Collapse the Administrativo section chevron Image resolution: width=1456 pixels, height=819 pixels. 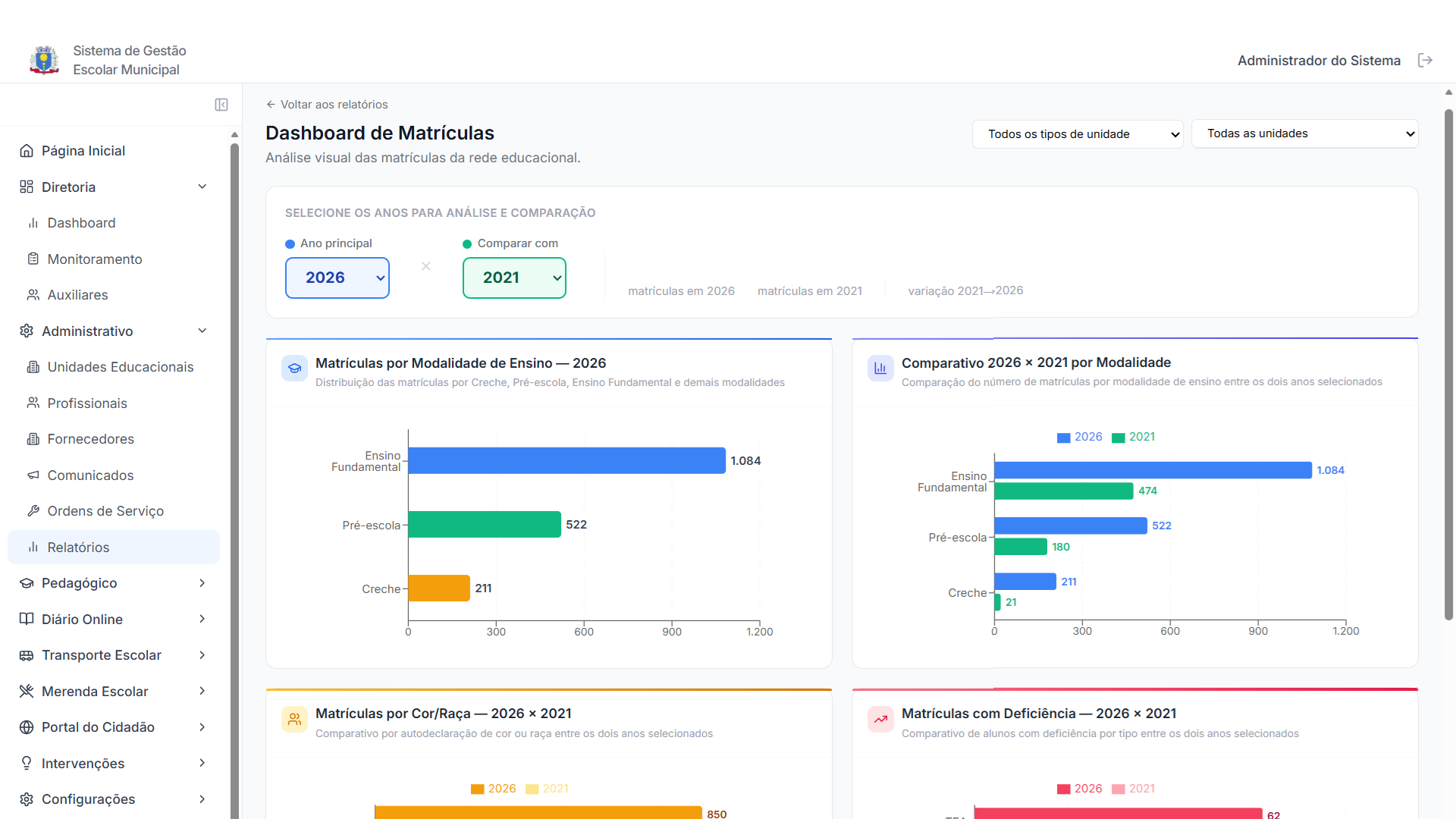pos(202,331)
